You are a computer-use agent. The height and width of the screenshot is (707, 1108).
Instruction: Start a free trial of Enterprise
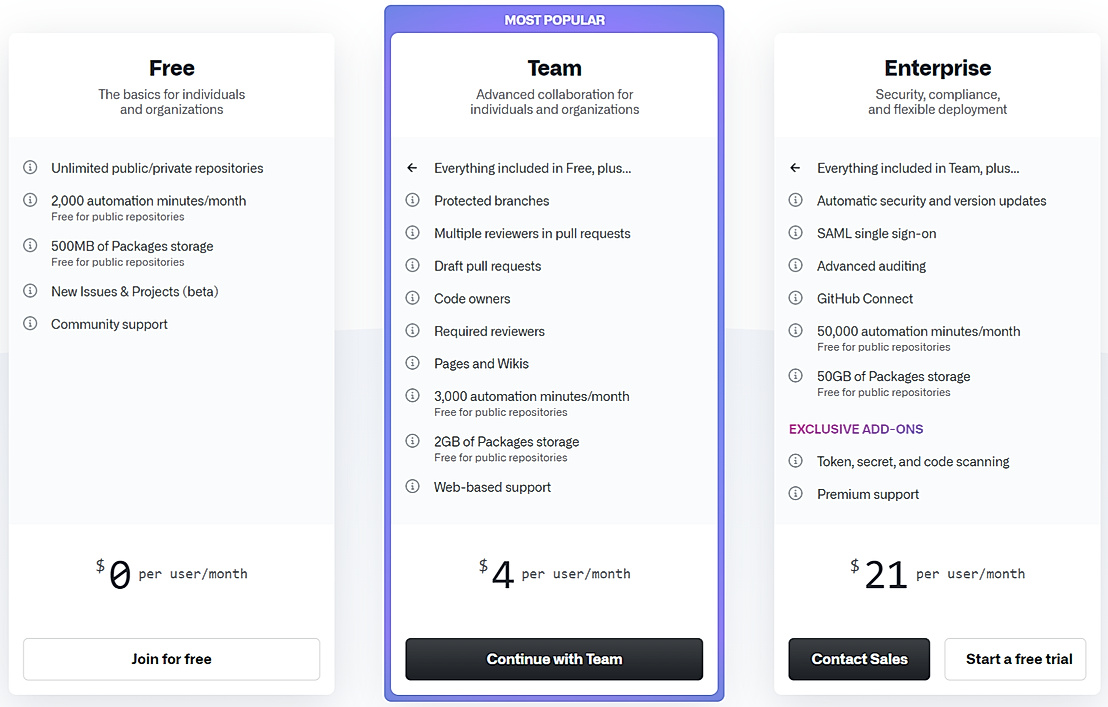(x=1015, y=659)
